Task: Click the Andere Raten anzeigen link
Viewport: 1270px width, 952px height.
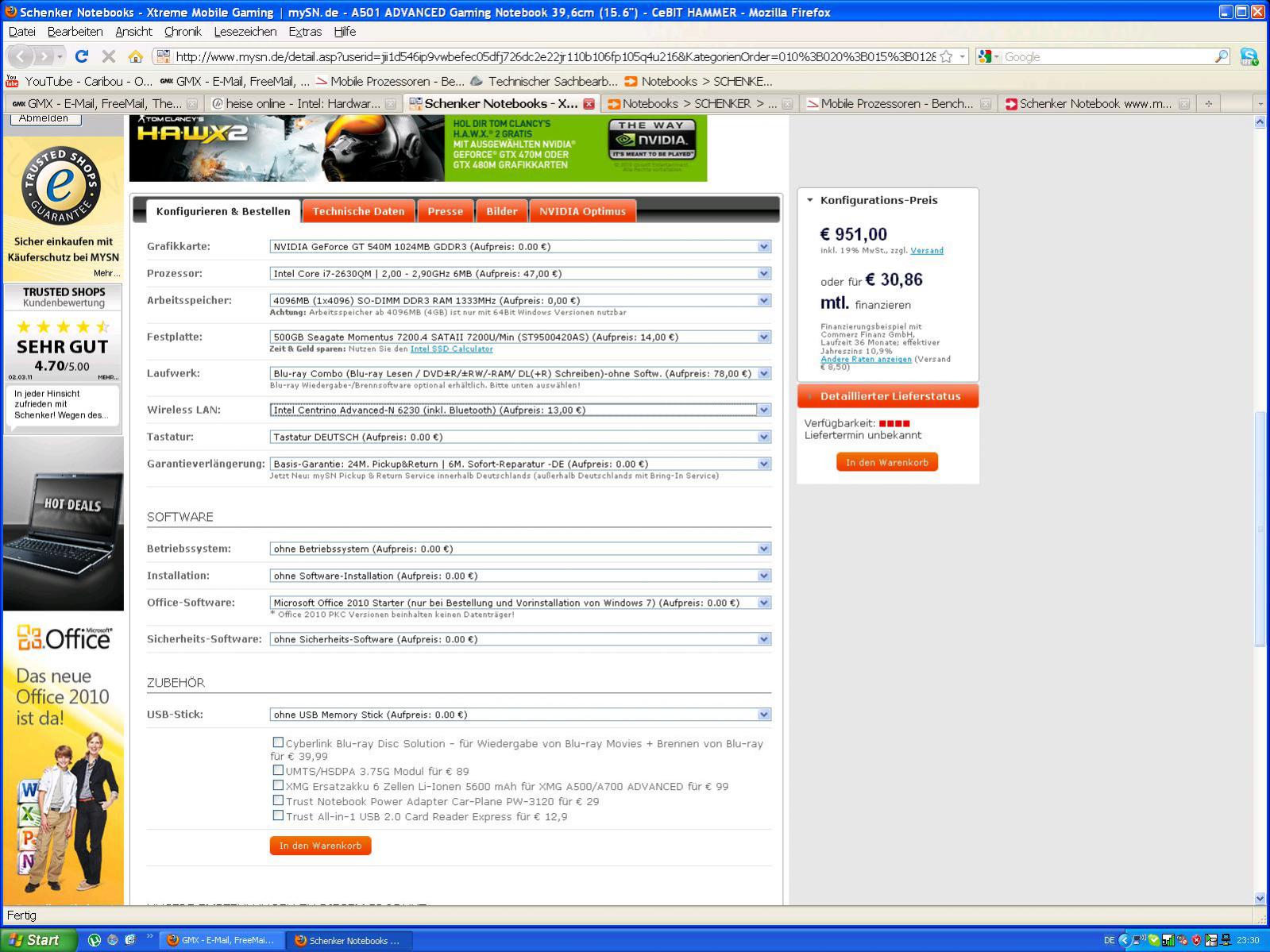Action: click(866, 359)
